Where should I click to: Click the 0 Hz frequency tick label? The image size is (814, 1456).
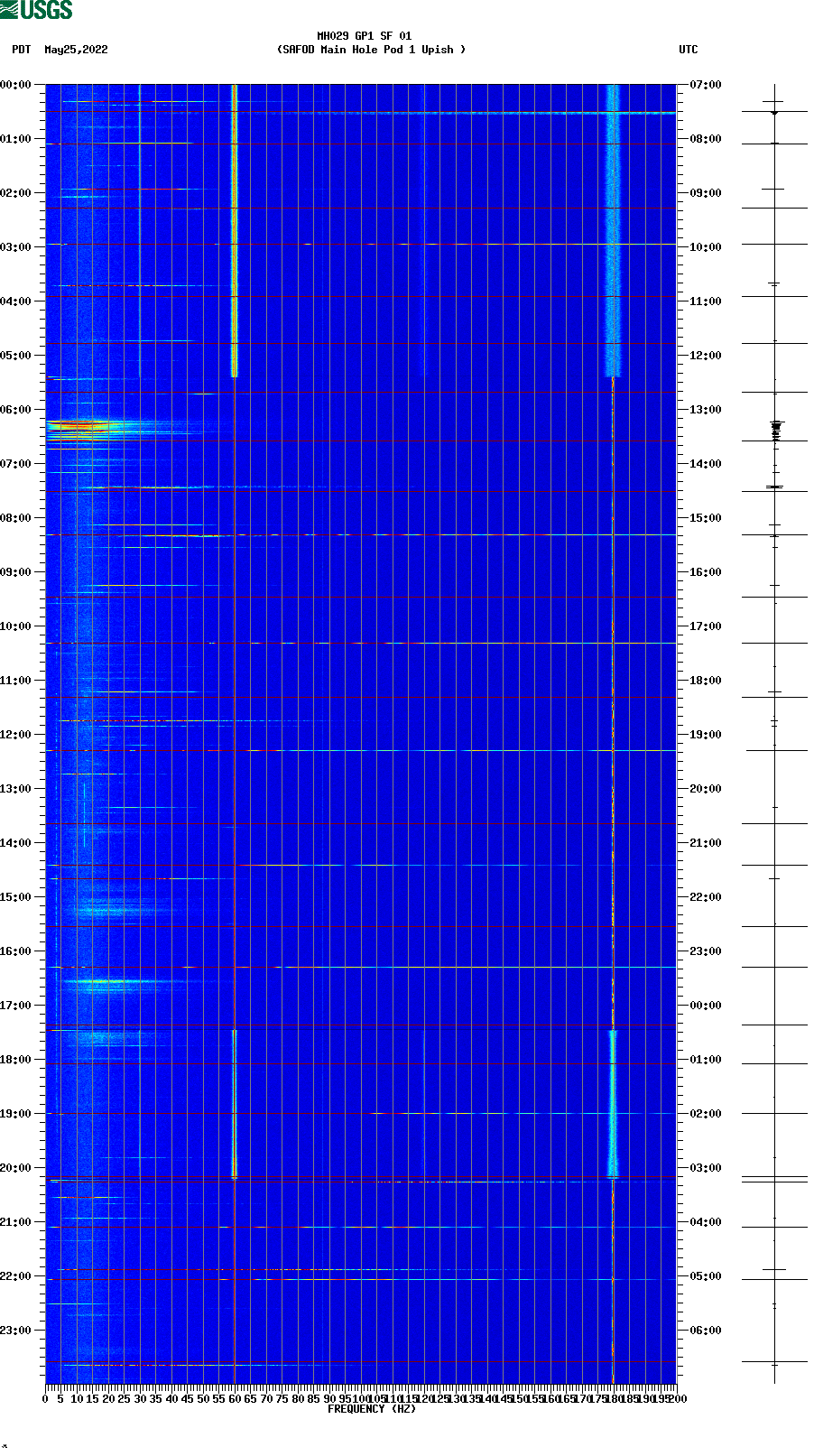tap(45, 1398)
